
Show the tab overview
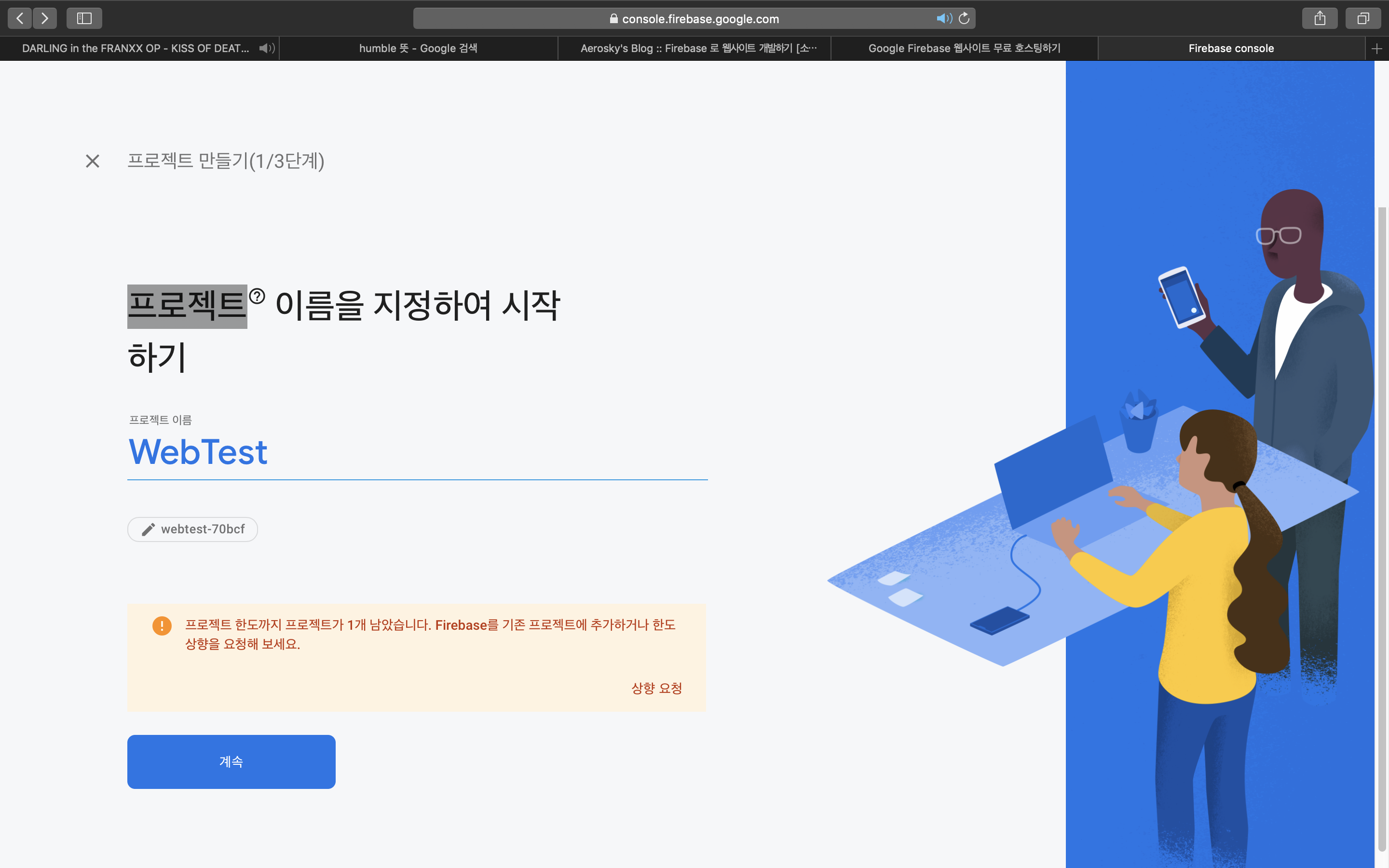[1363, 18]
